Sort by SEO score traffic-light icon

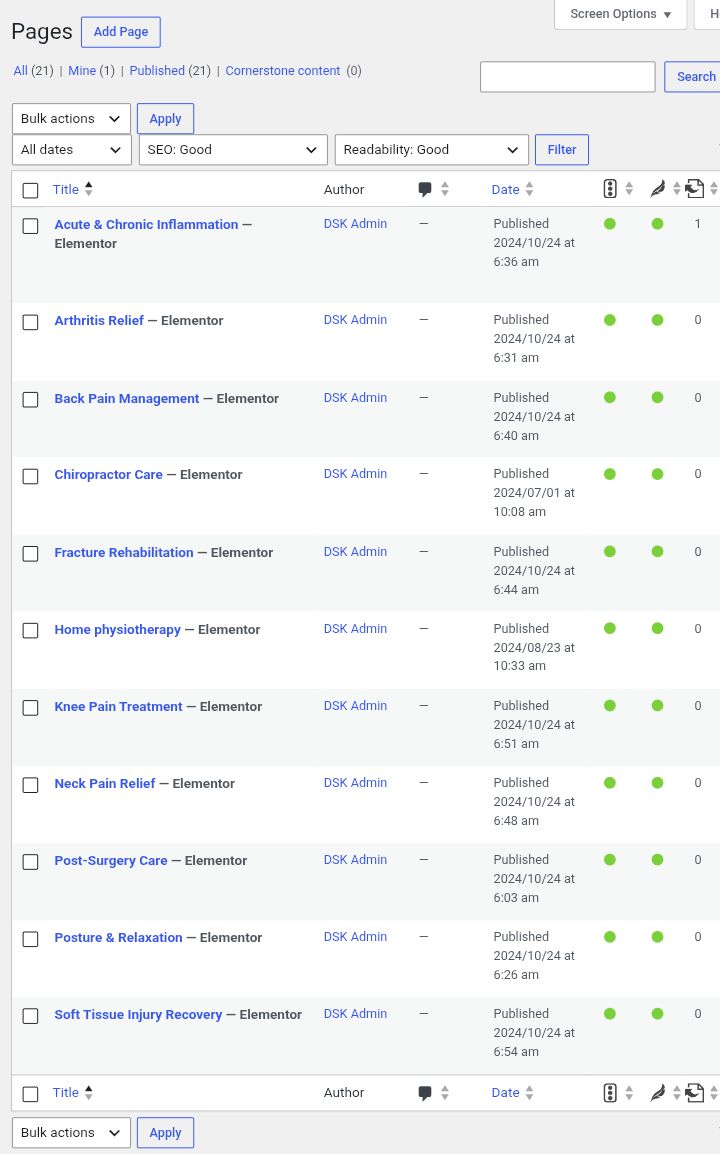(x=610, y=189)
